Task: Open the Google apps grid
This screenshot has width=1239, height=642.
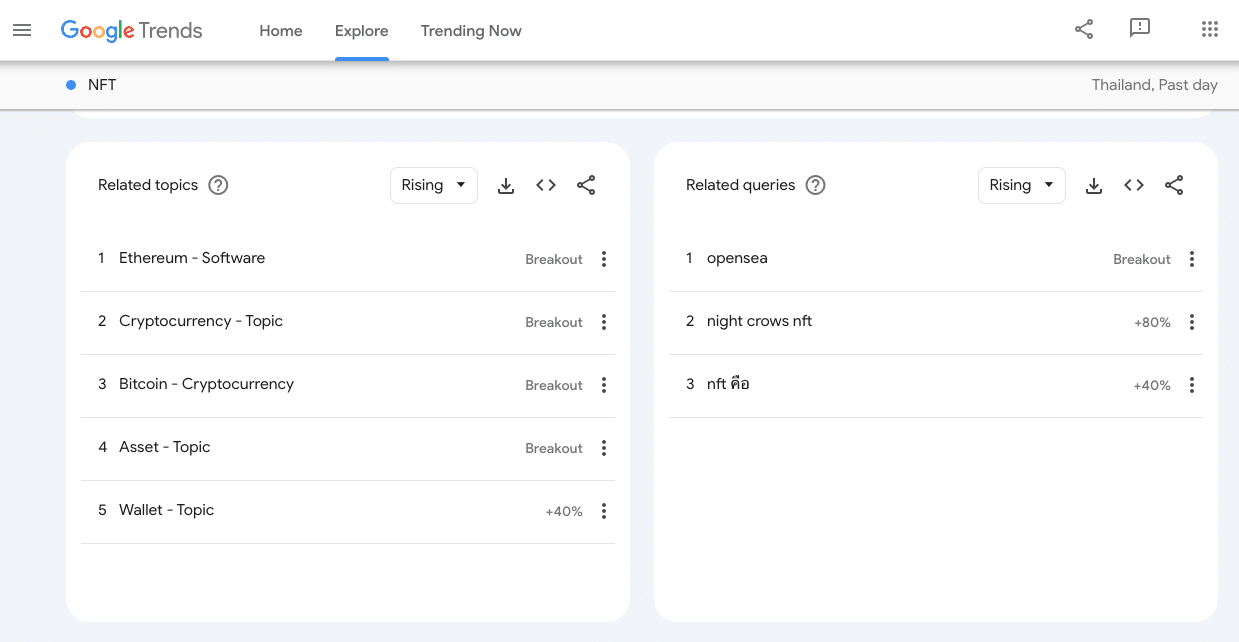Action: pyautogui.click(x=1210, y=29)
